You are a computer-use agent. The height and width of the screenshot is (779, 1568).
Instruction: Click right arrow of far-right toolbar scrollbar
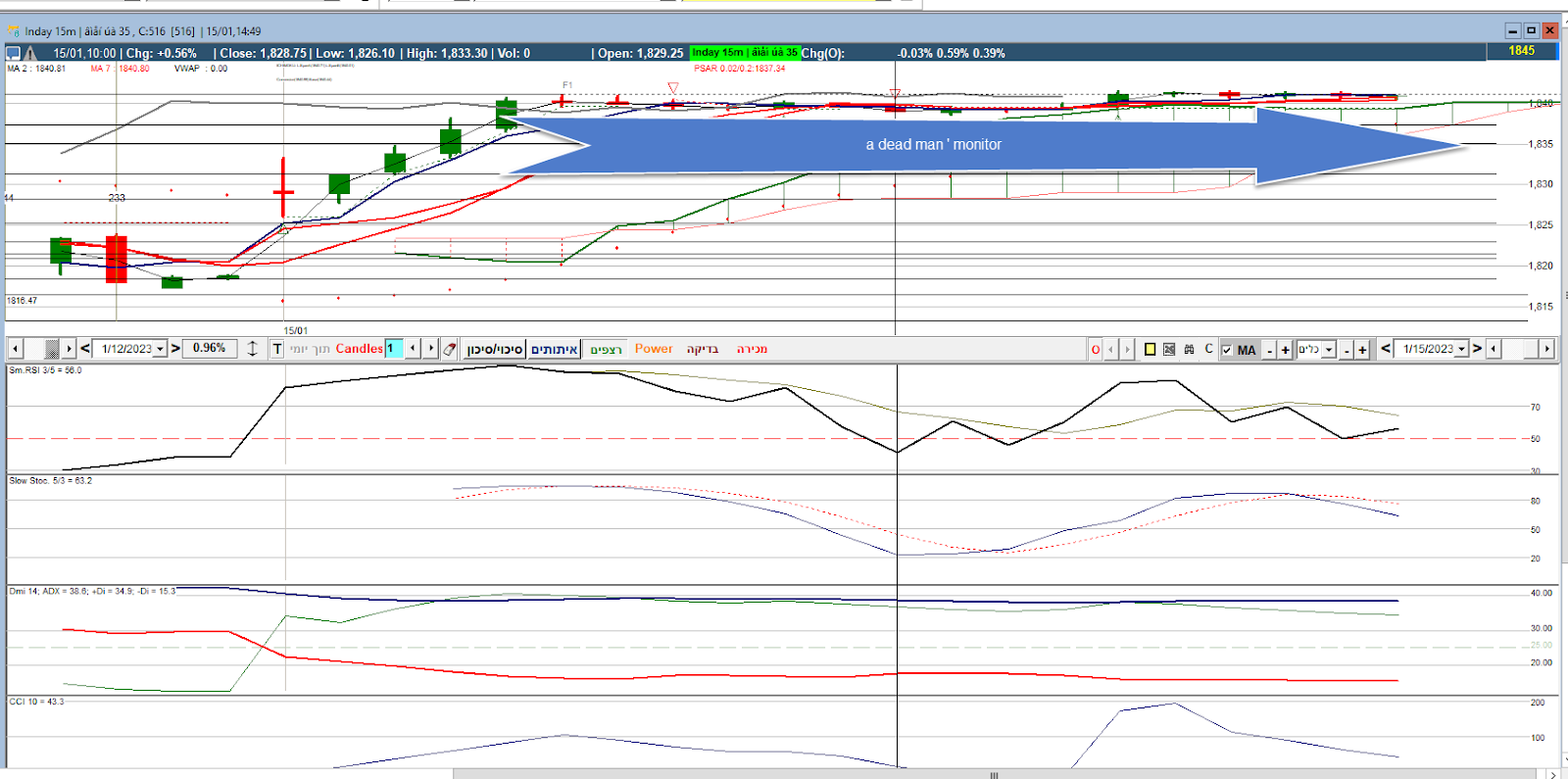tap(1547, 349)
